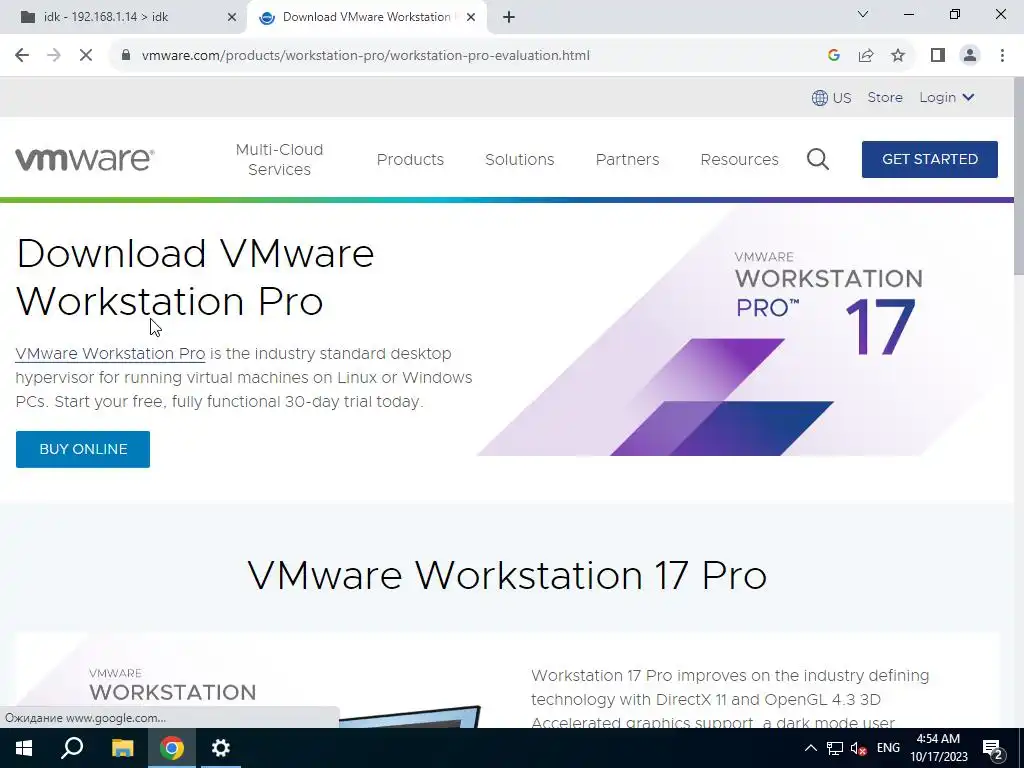Open a new tab with the plus button
This screenshot has height=768, width=1024.
[x=509, y=17]
